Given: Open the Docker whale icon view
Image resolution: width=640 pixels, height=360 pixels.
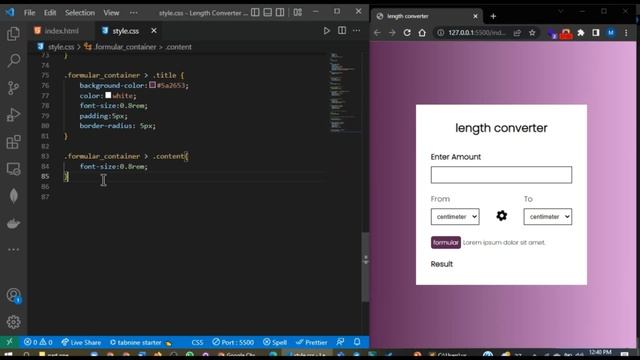Looking at the screenshot, I should [13, 223].
